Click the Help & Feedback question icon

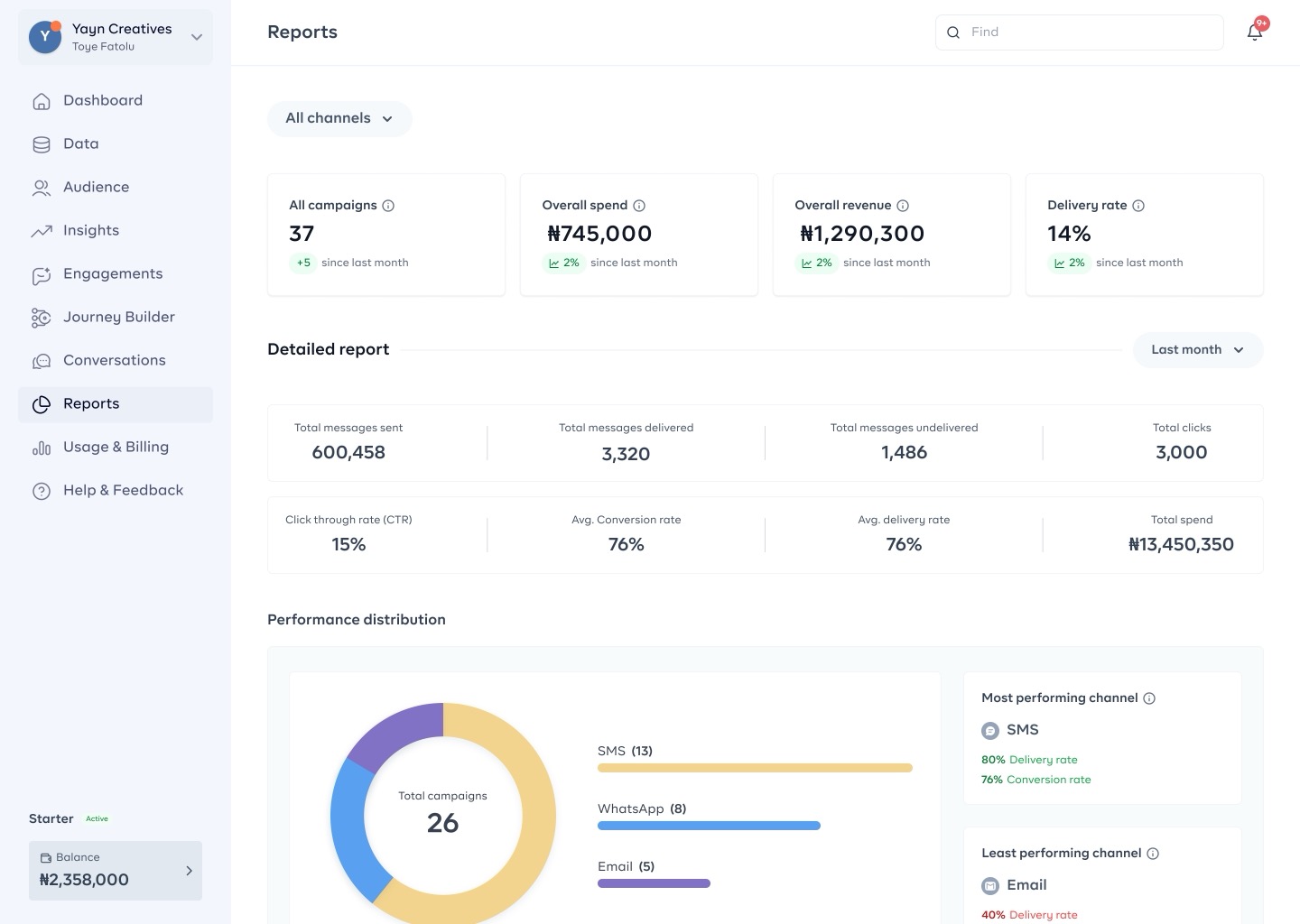(42, 491)
